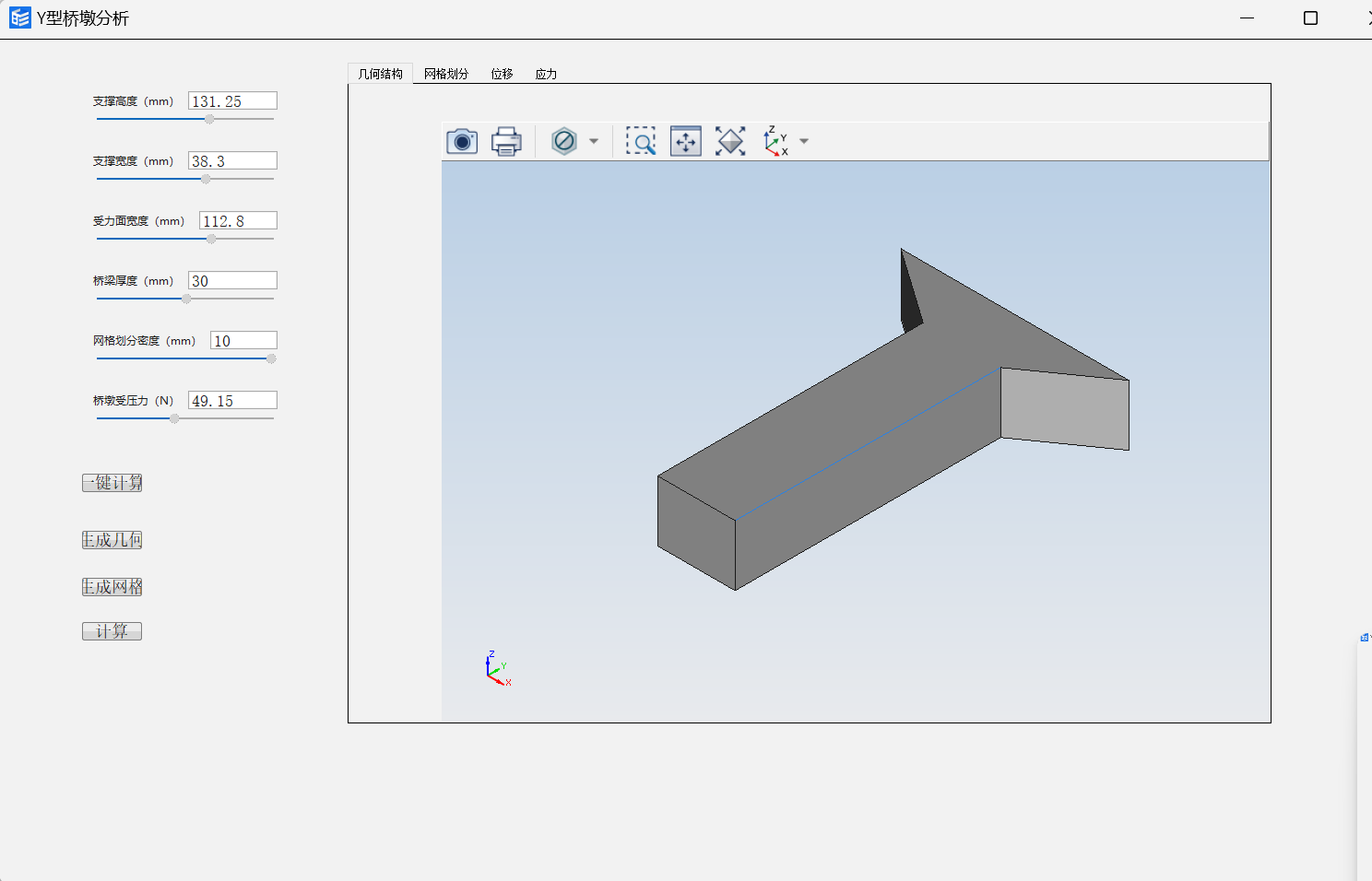Viewport: 1372px width, 881px height.
Task: Click the 网格划分密度 slider handle
Action: click(271, 358)
